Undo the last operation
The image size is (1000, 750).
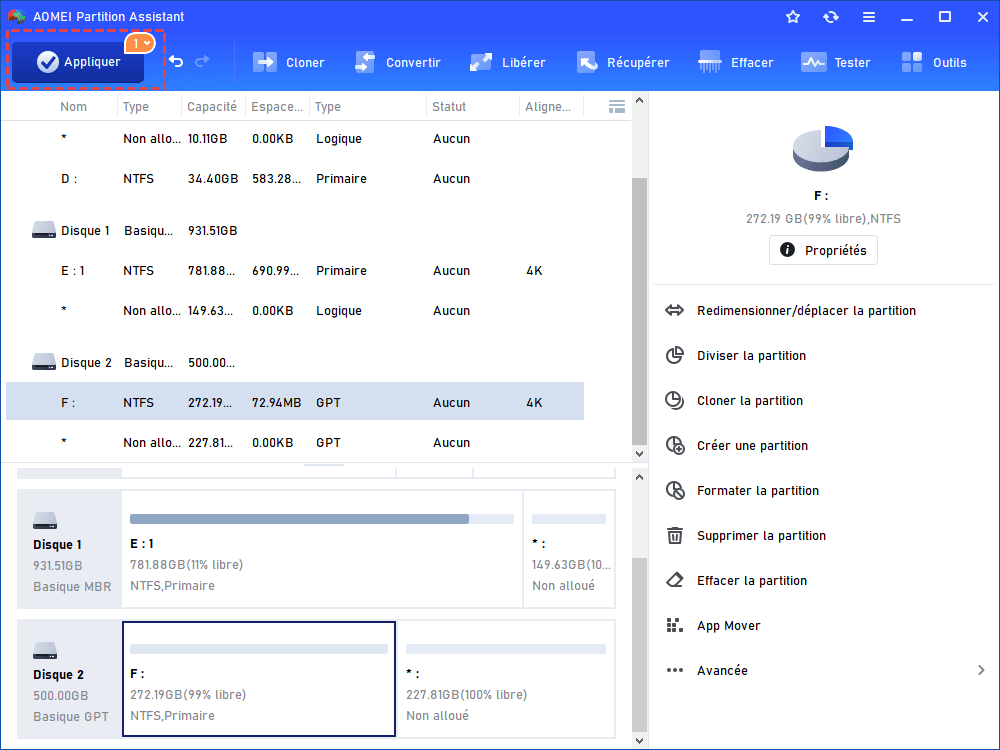(x=177, y=61)
